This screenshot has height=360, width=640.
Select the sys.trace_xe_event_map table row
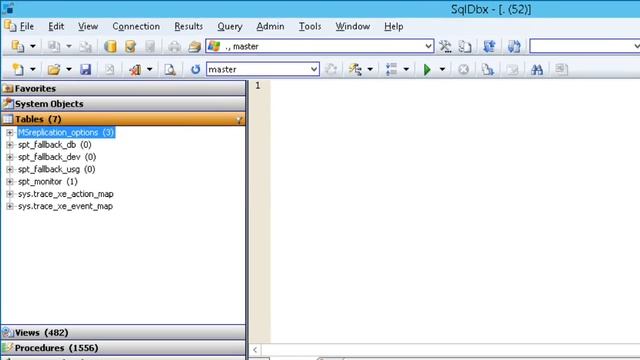[x=65, y=206]
